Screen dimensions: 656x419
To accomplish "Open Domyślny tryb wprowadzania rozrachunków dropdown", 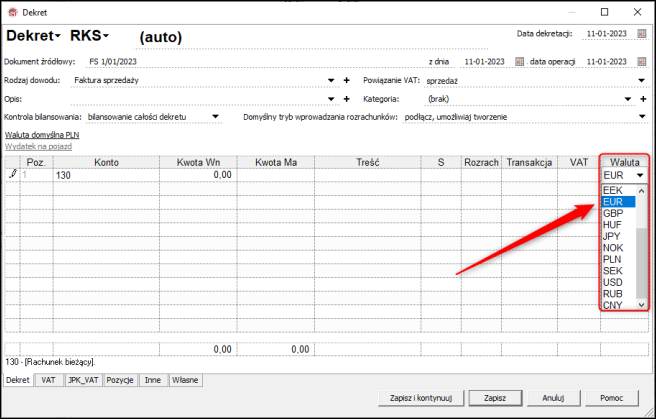I will pos(642,117).
